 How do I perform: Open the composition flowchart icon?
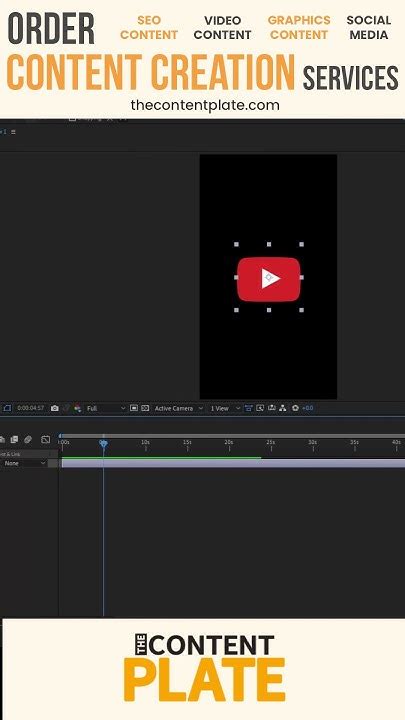(x=283, y=408)
